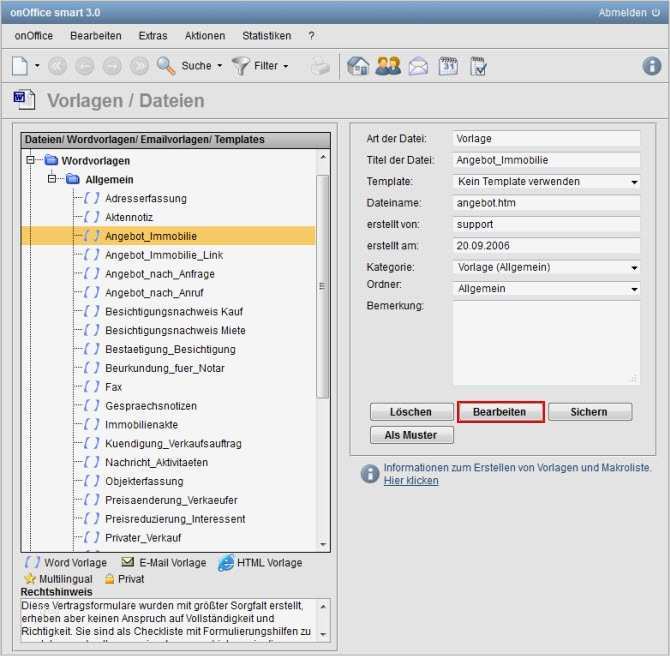Open the Aktionen menu

click(205, 36)
